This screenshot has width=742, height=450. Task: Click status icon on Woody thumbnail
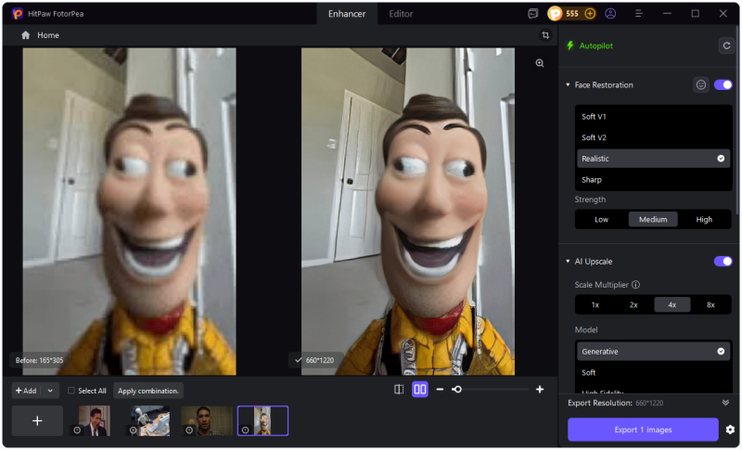245,430
